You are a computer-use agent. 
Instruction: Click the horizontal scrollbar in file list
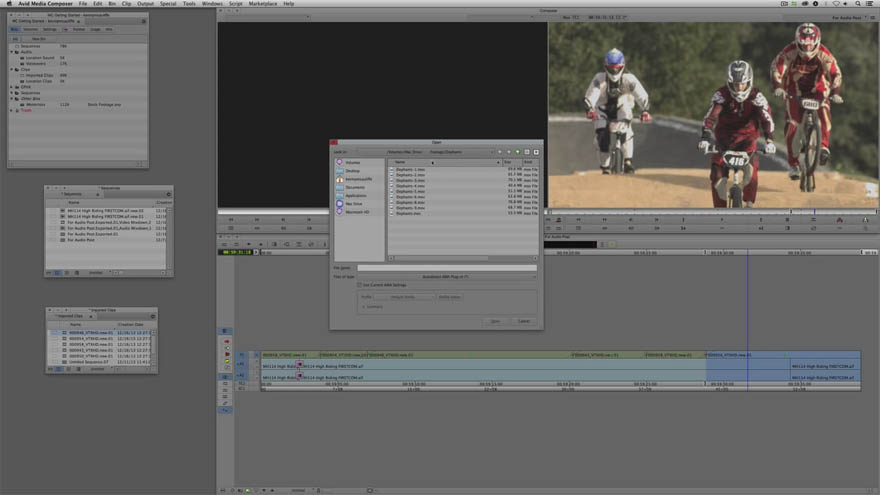click(x=439, y=258)
